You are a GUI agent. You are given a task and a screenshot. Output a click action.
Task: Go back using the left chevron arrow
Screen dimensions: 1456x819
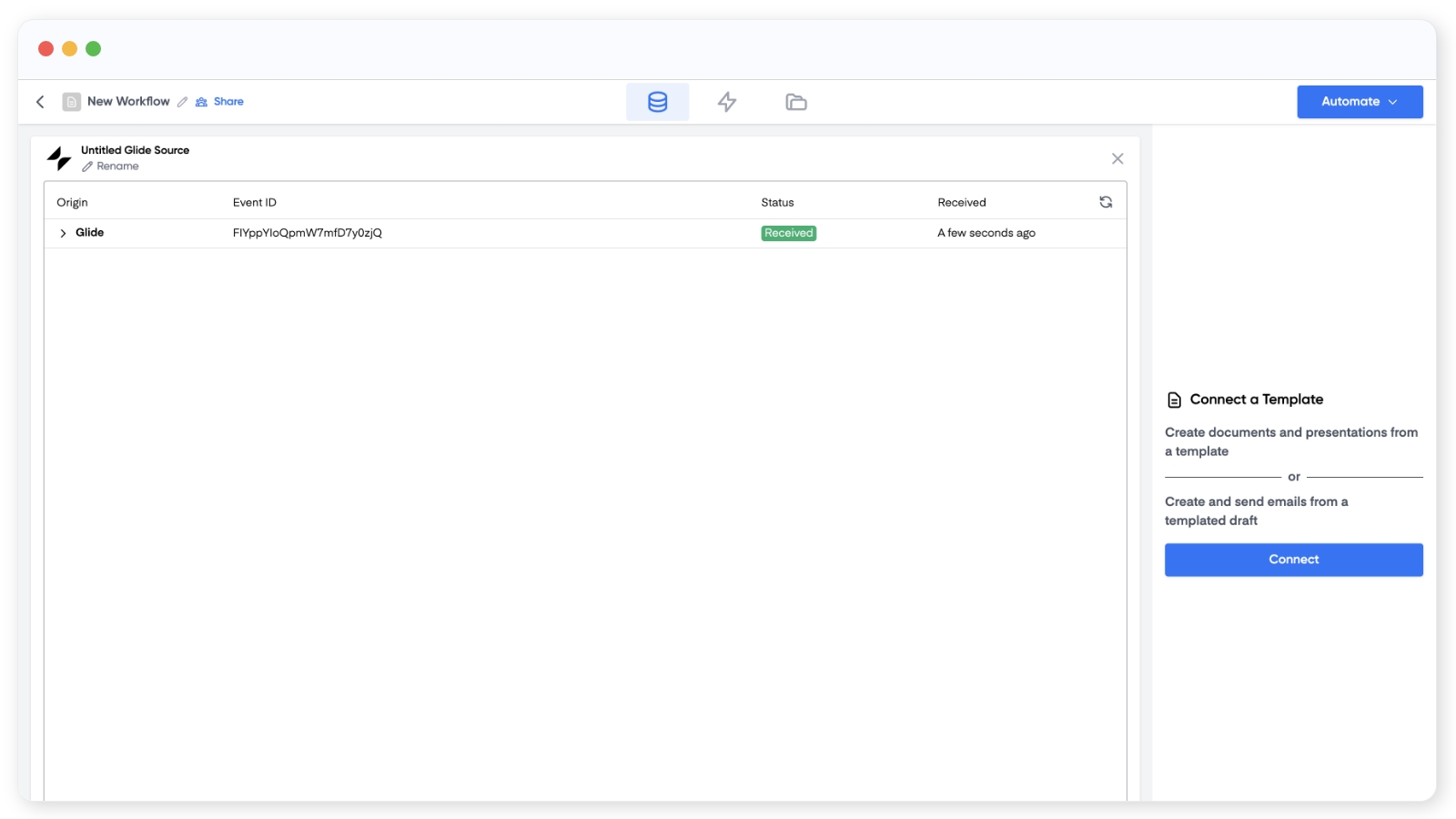point(40,102)
